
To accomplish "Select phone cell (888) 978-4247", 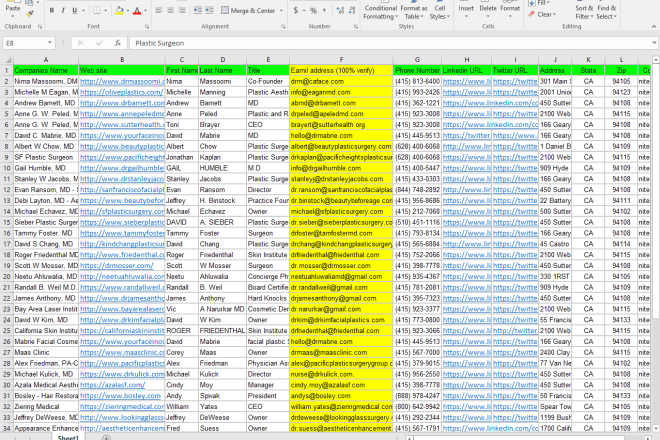I will tap(417, 396).
